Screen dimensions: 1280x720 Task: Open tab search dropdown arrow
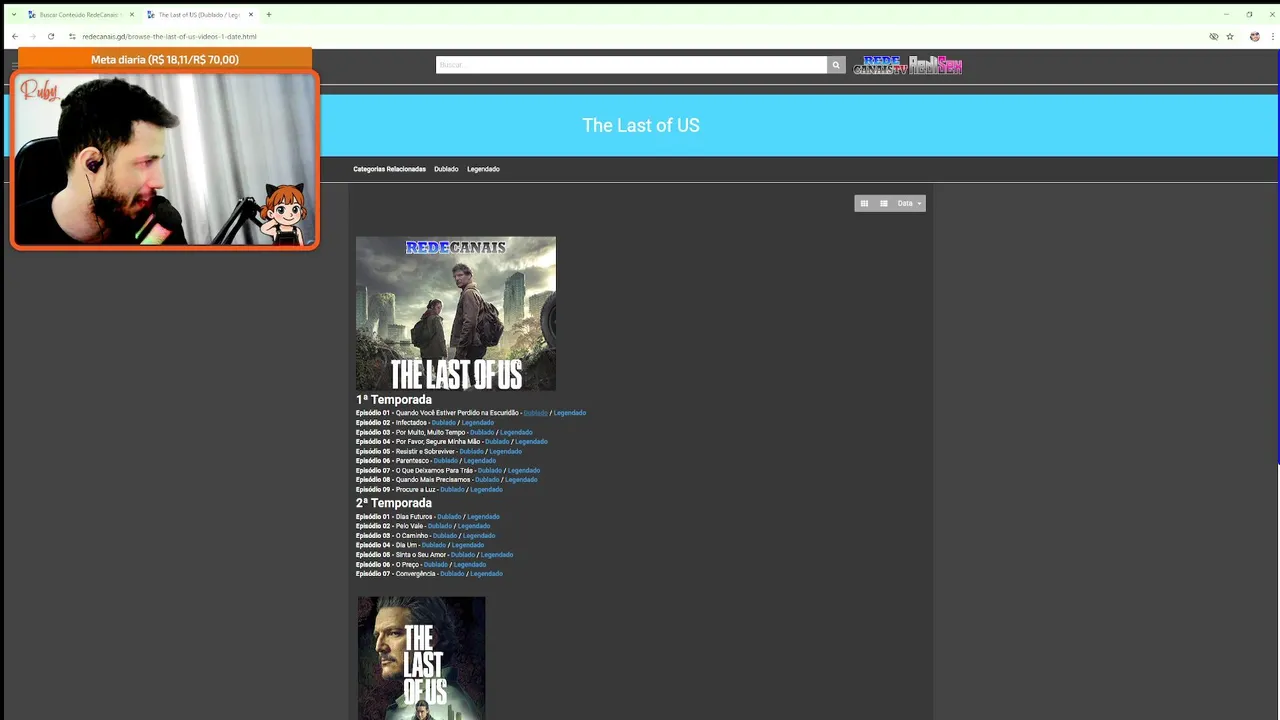point(13,15)
